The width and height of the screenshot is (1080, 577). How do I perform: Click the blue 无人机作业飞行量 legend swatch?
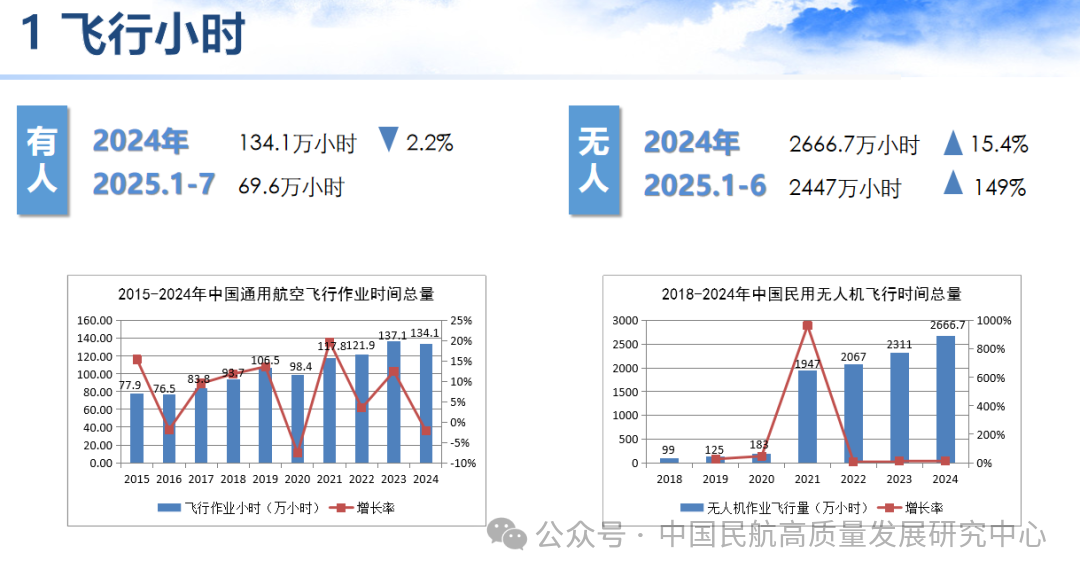[x=691, y=507]
